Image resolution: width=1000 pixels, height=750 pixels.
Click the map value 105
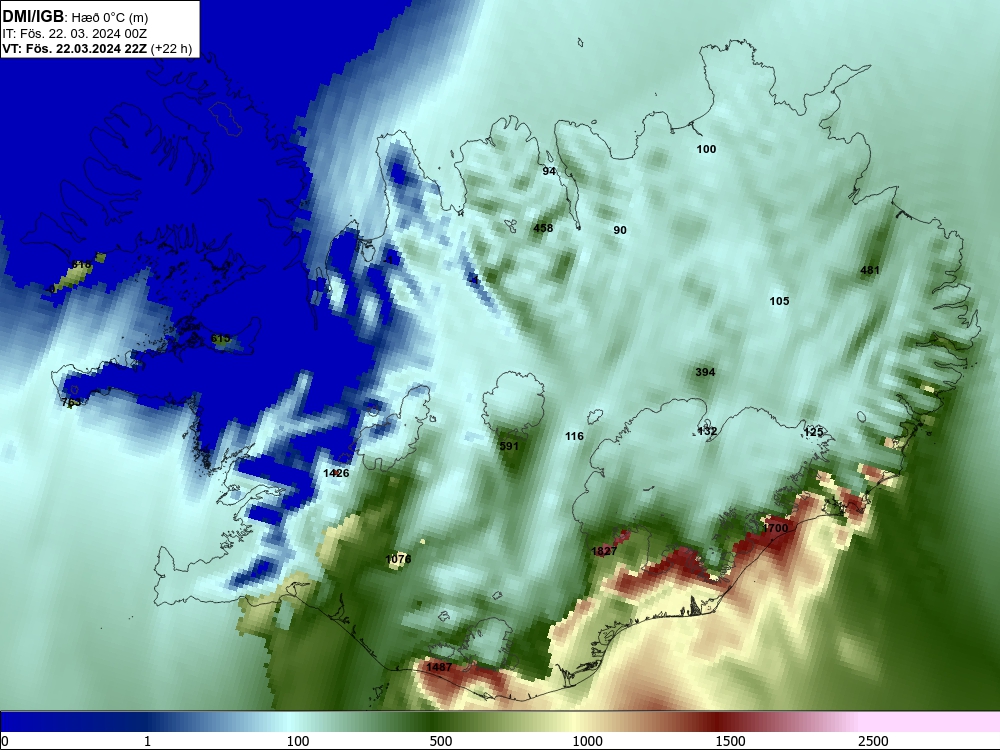pyautogui.click(x=779, y=301)
